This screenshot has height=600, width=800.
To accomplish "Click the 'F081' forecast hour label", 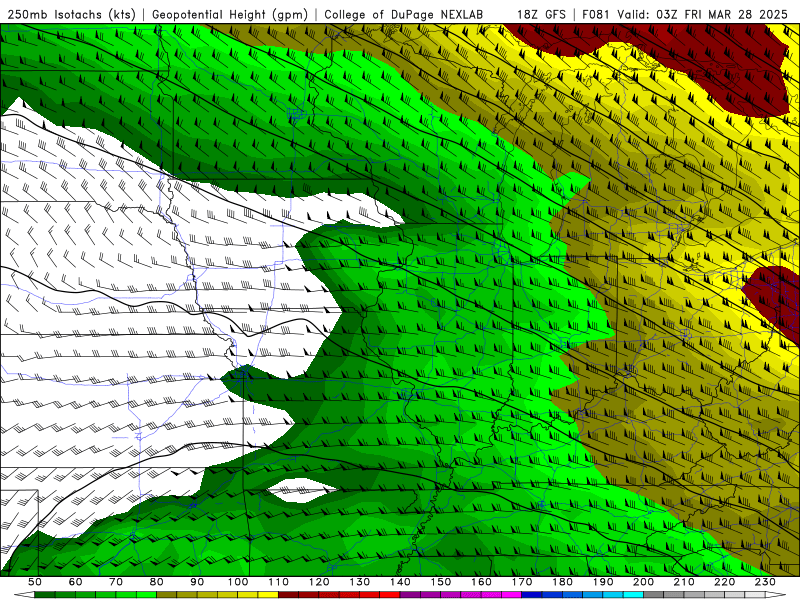I will pyautogui.click(x=596, y=14).
